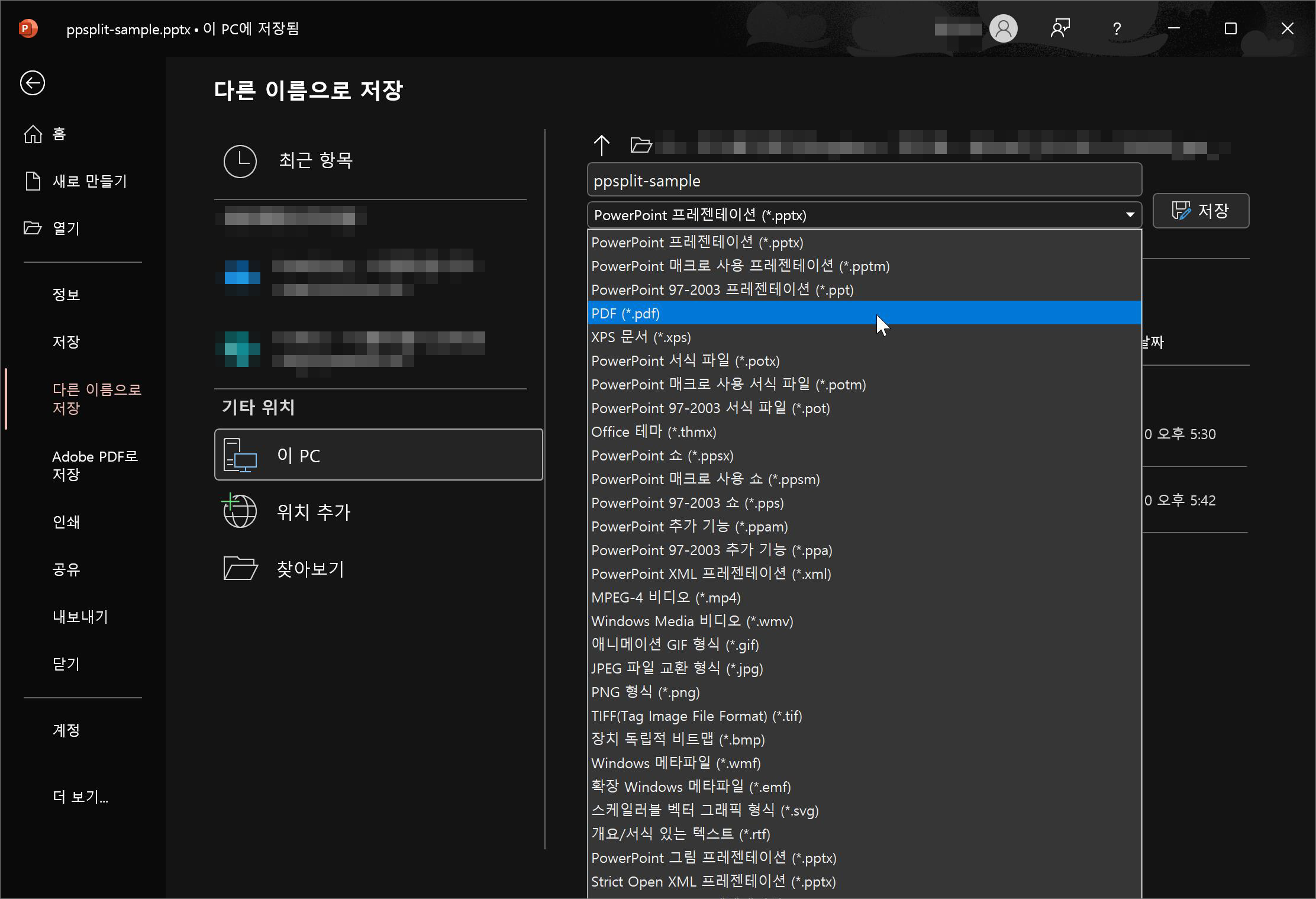Click the back arrow circle icon
Viewport: 1316px width, 899px height.
tap(33, 83)
